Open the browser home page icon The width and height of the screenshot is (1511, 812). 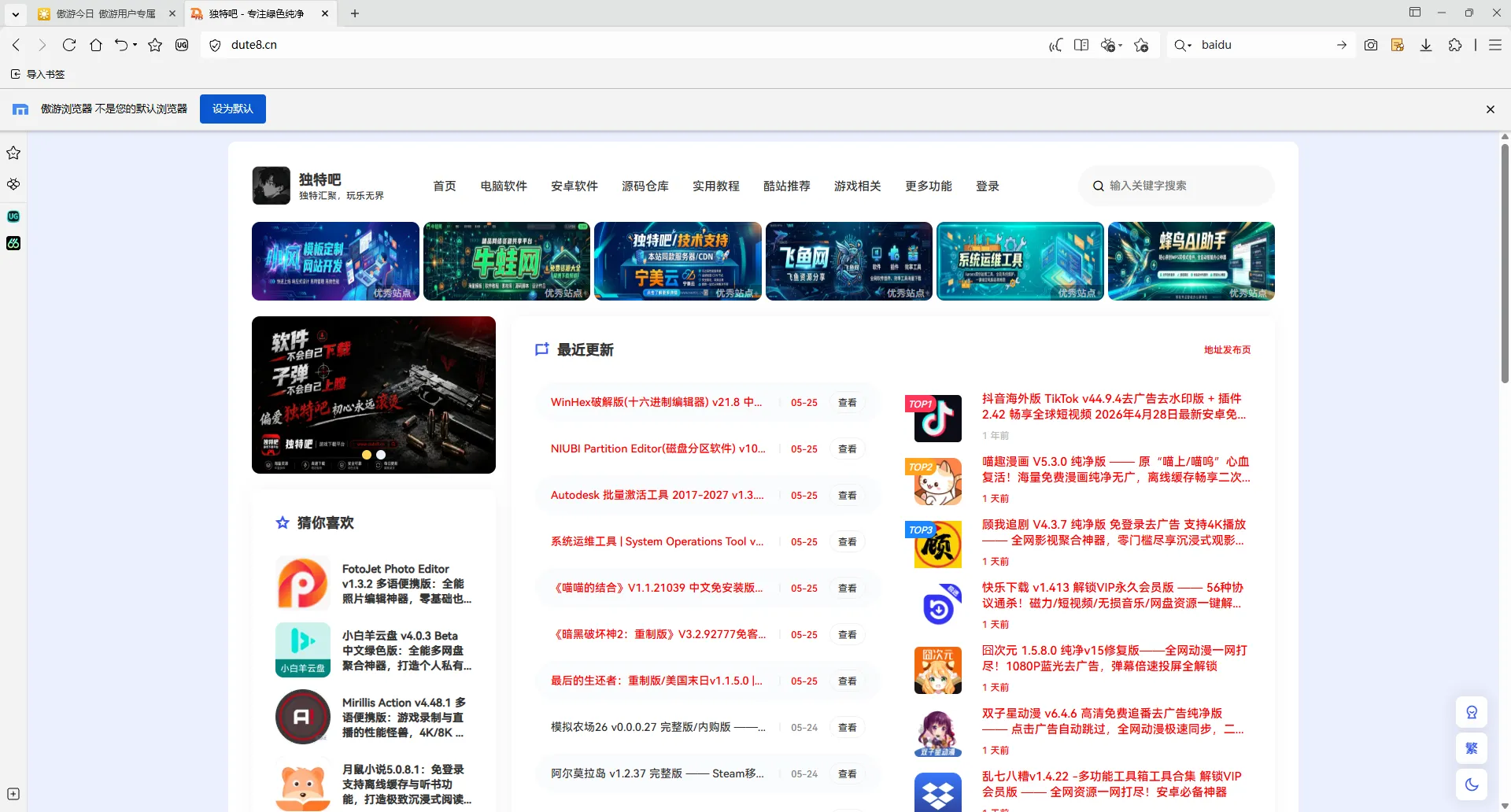pos(96,45)
